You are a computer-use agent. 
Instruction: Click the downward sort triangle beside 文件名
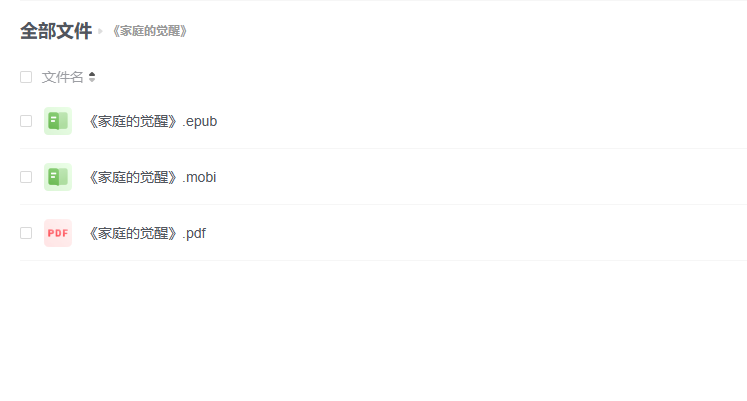(x=92, y=80)
